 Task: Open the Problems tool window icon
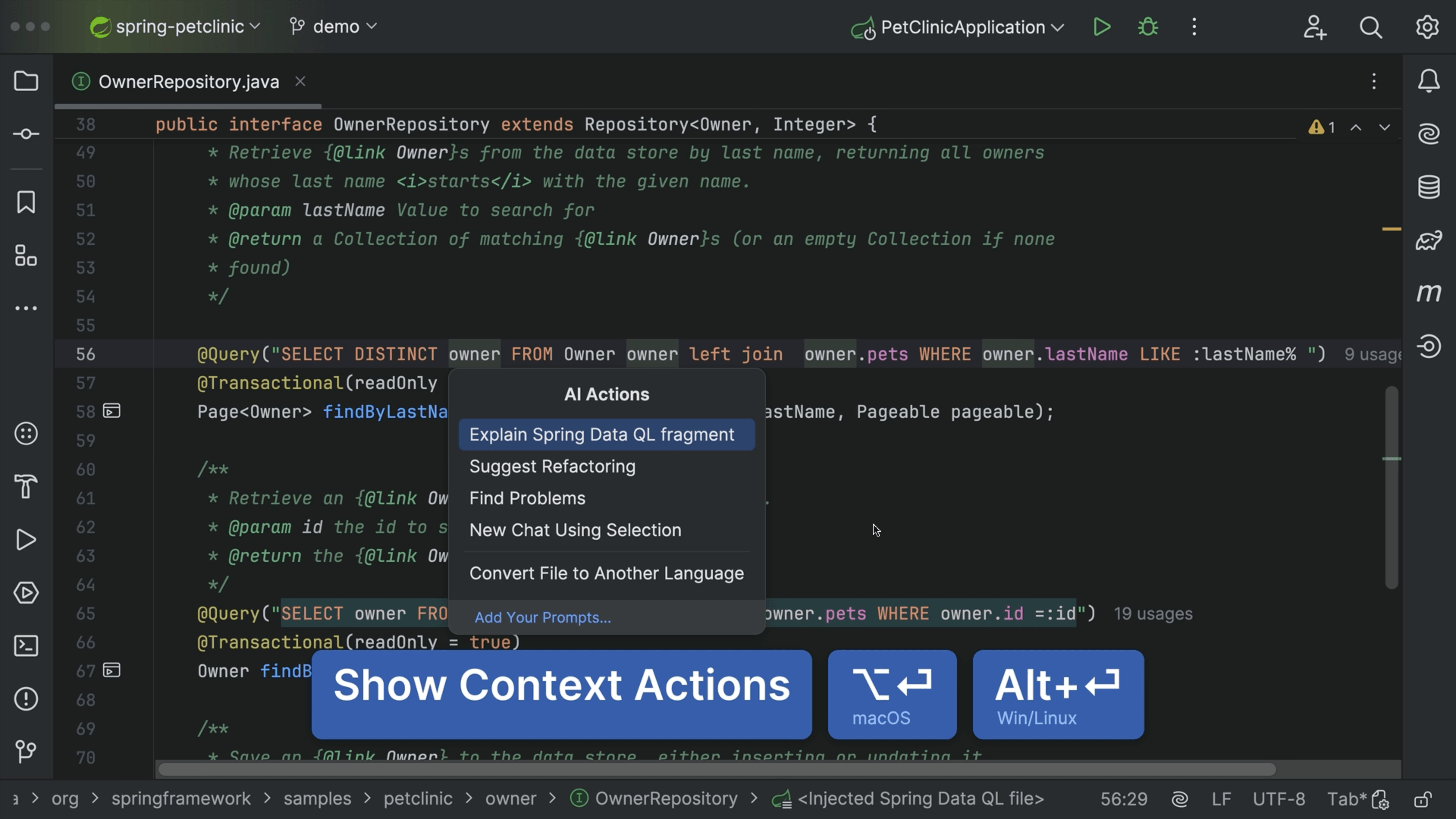tap(26, 698)
